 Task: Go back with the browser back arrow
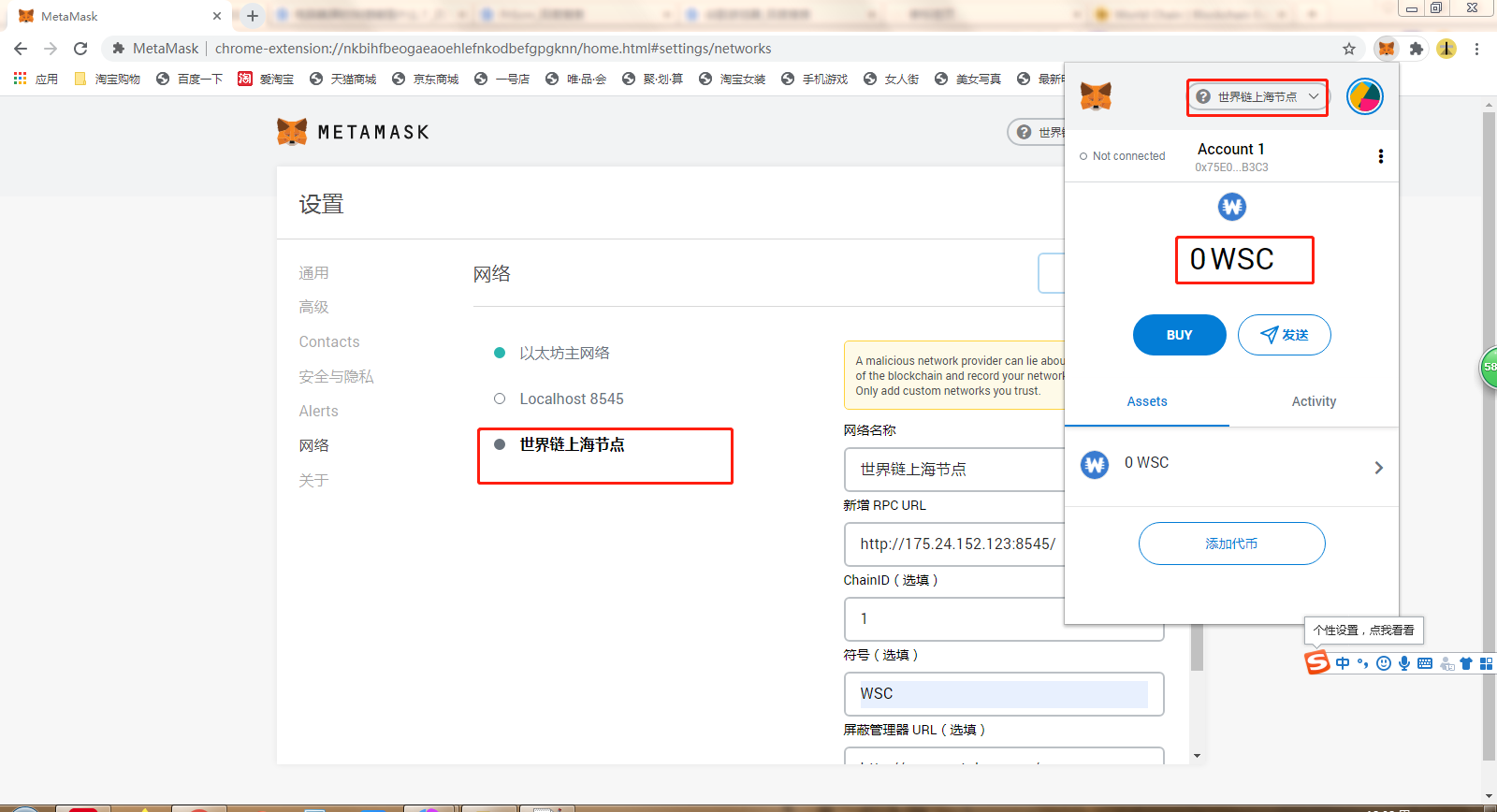pyautogui.click(x=21, y=49)
